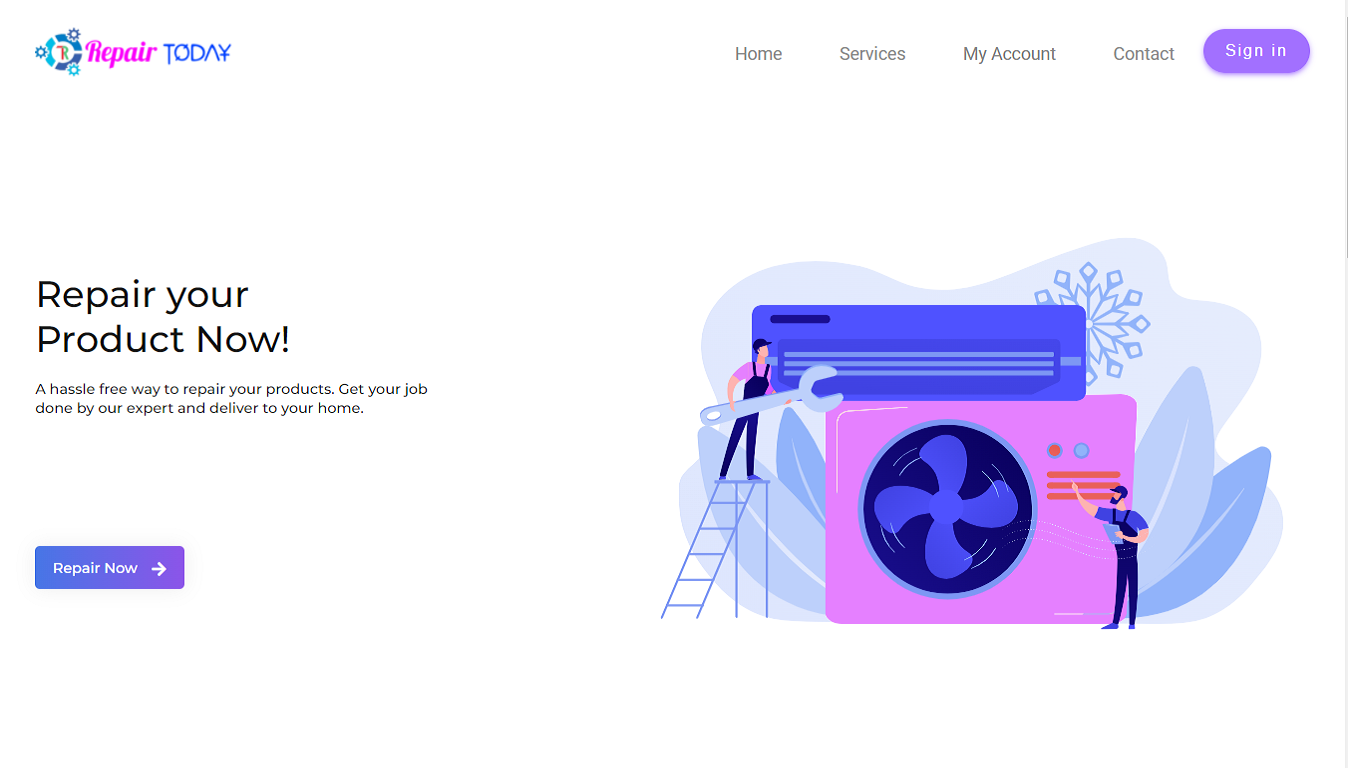Open the Home page from navigation
The height and width of the screenshot is (768, 1348).
coord(758,54)
